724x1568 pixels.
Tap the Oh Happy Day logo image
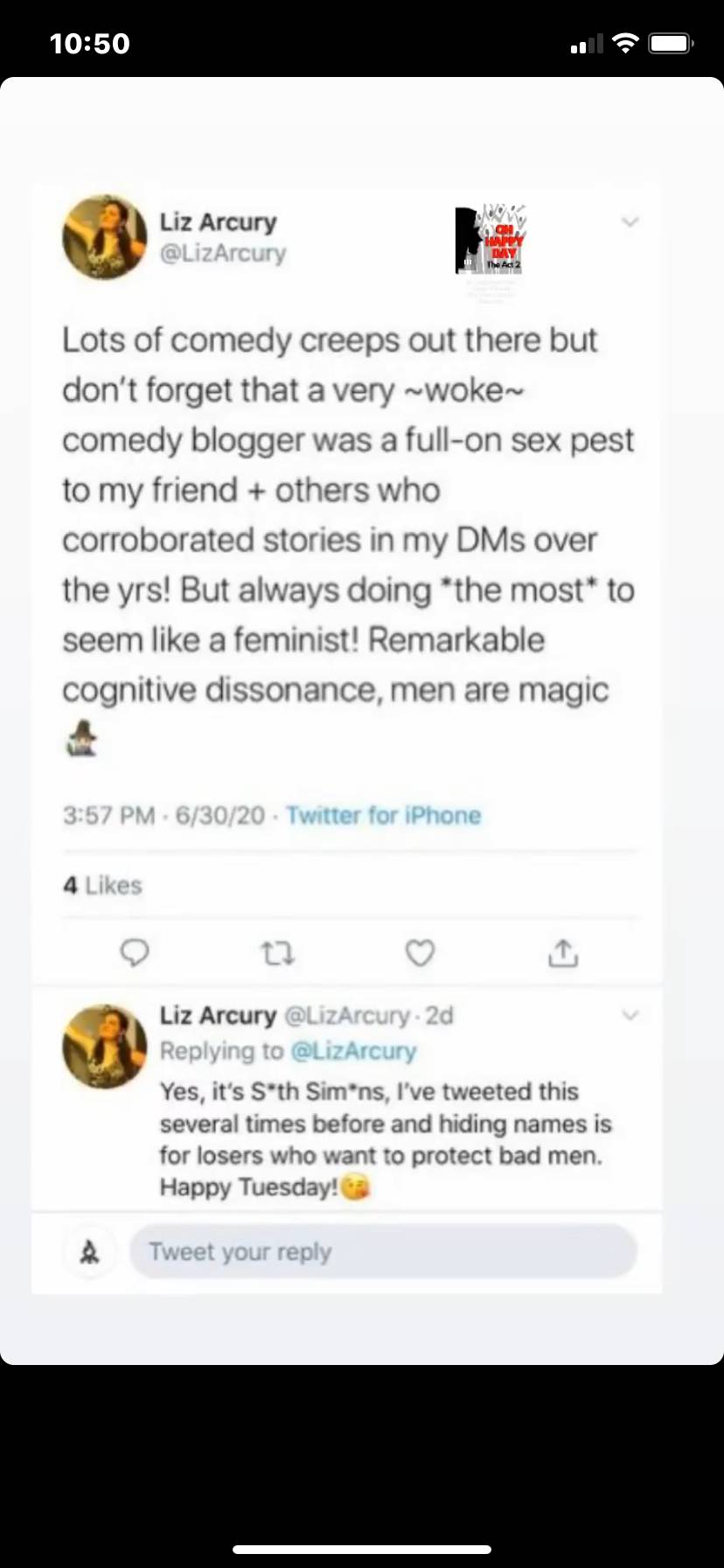(491, 239)
